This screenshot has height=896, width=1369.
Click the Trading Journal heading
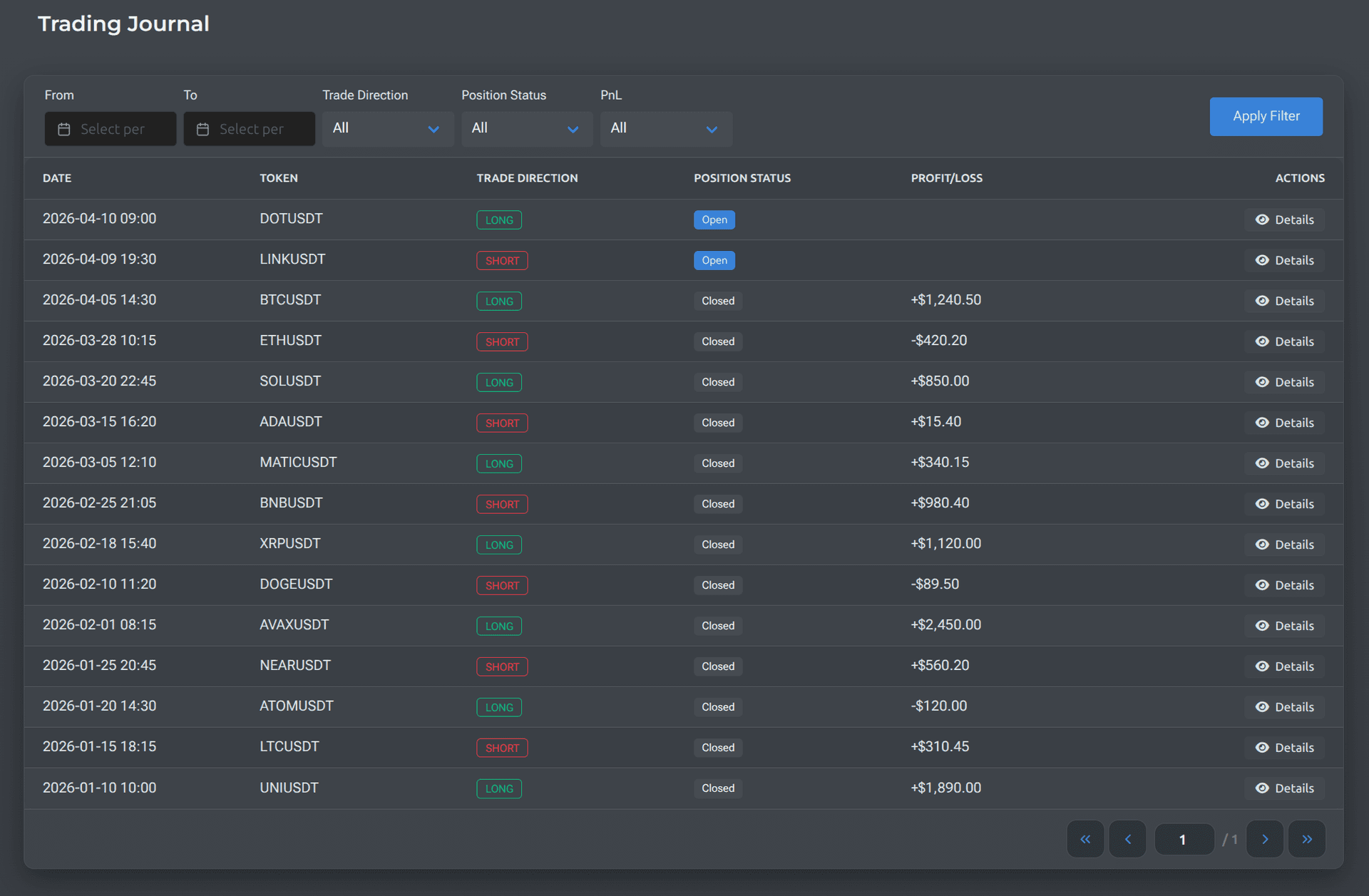(x=123, y=24)
